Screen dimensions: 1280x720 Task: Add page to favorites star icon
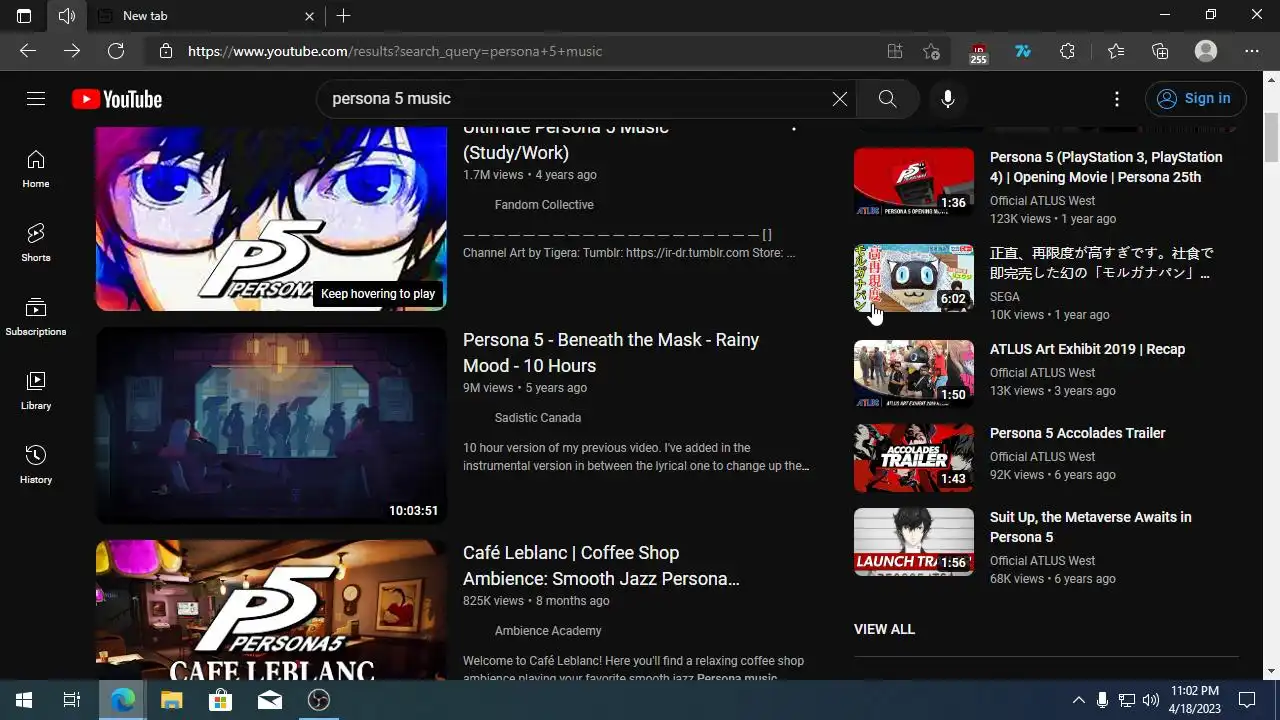[932, 51]
